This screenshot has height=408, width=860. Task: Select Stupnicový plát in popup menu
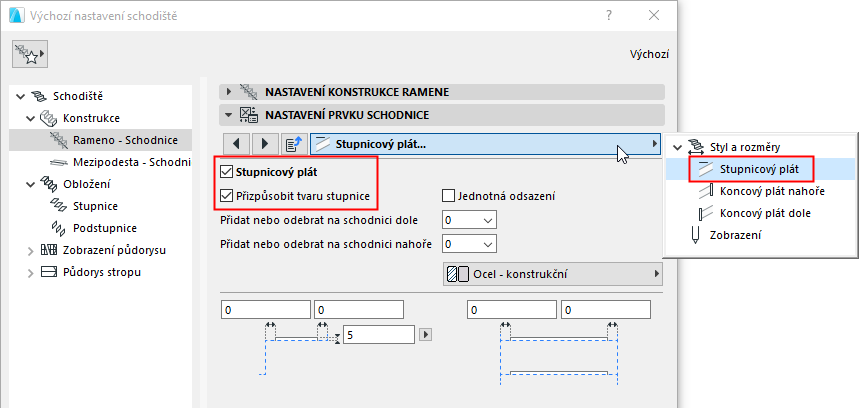(x=759, y=169)
